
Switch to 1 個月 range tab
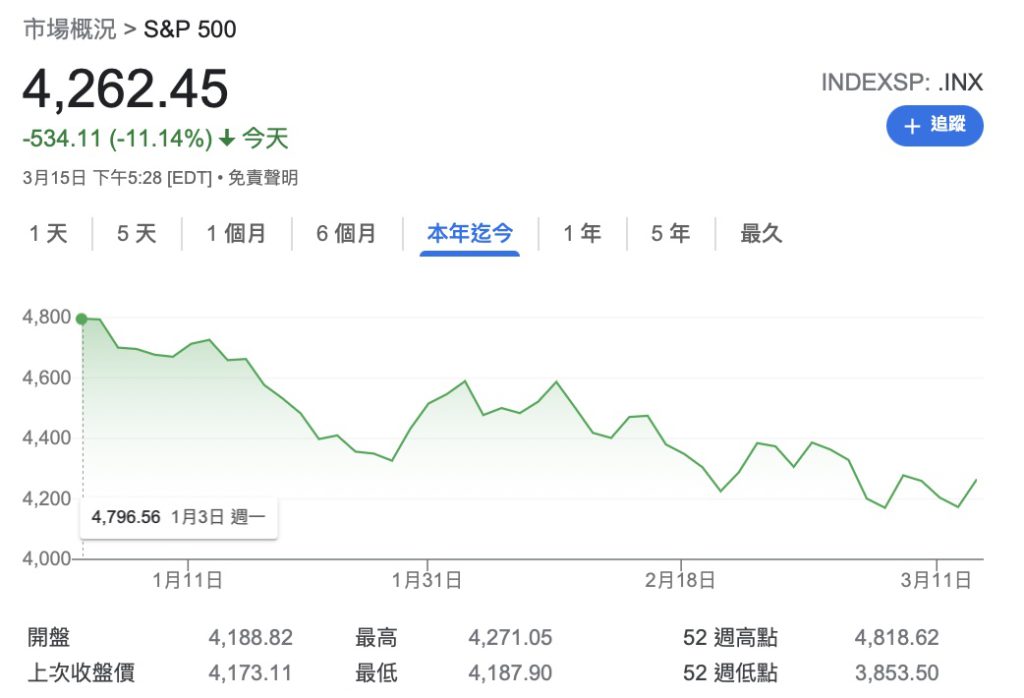(236, 234)
